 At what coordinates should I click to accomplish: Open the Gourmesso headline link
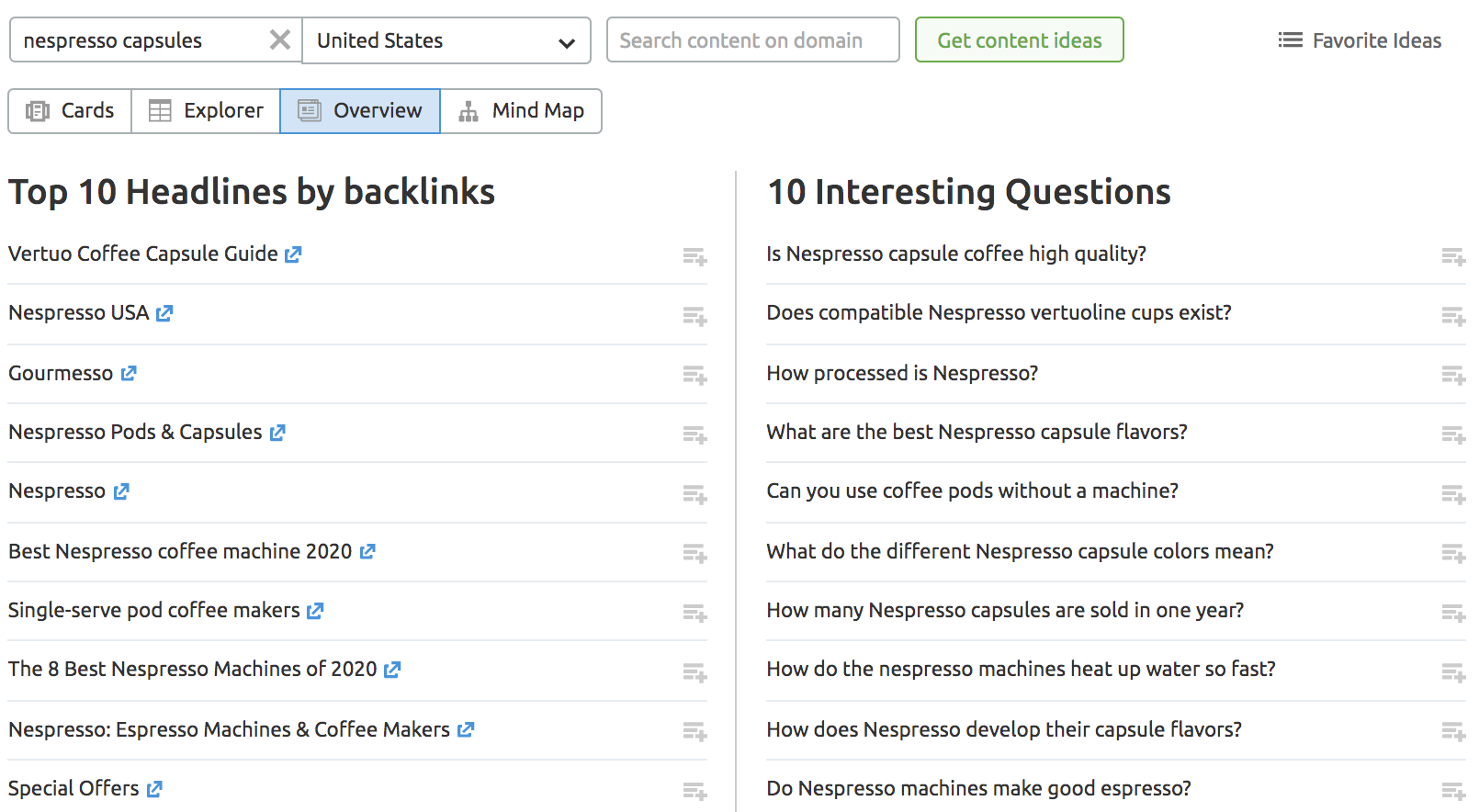tap(61, 374)
